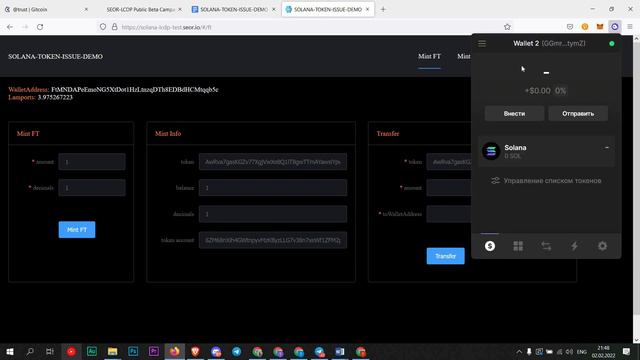This screenshot has height=360, width=640.
Task: Click the Lamports value 3.975267223
Action: click(x=55, y=97)
